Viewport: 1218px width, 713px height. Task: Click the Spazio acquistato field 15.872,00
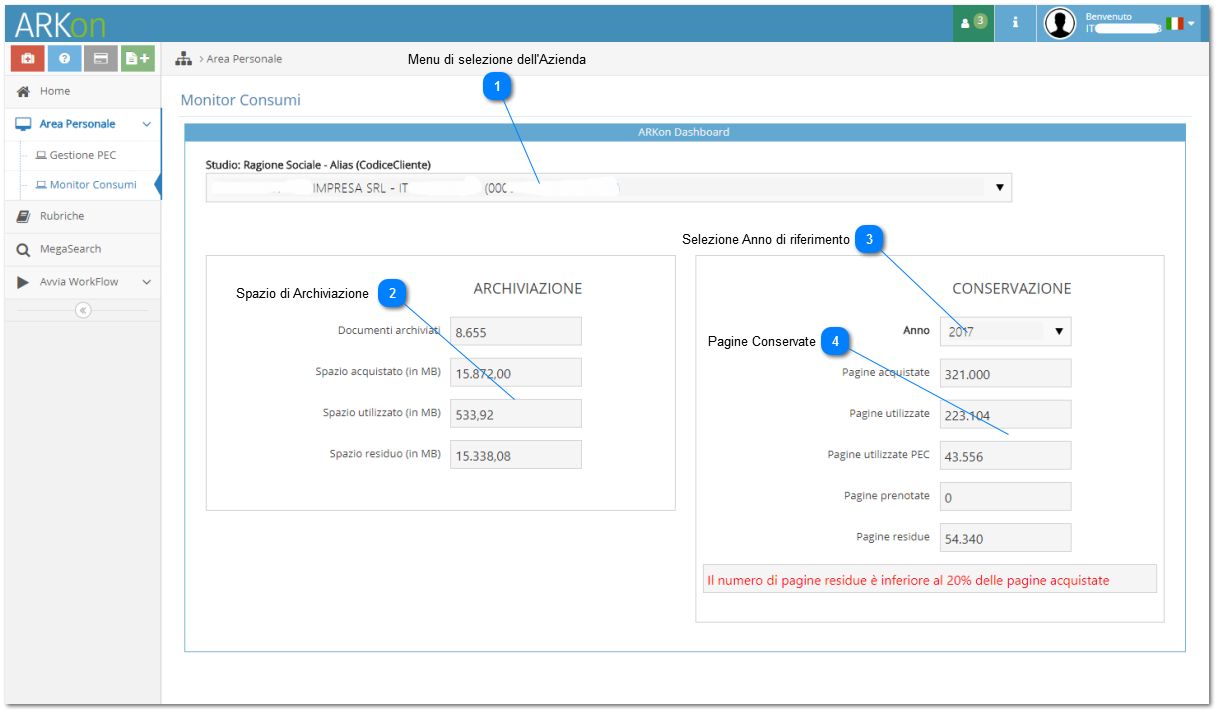point(515,373)
